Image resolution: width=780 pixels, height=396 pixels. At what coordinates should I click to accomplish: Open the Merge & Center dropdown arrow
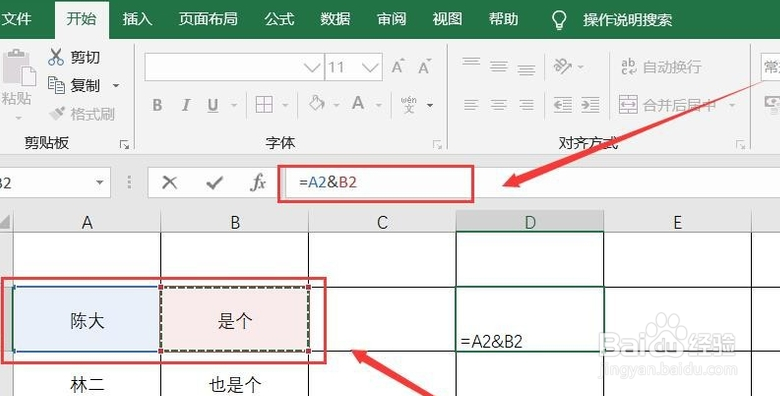pyautogui.click(x=732, y=105)
